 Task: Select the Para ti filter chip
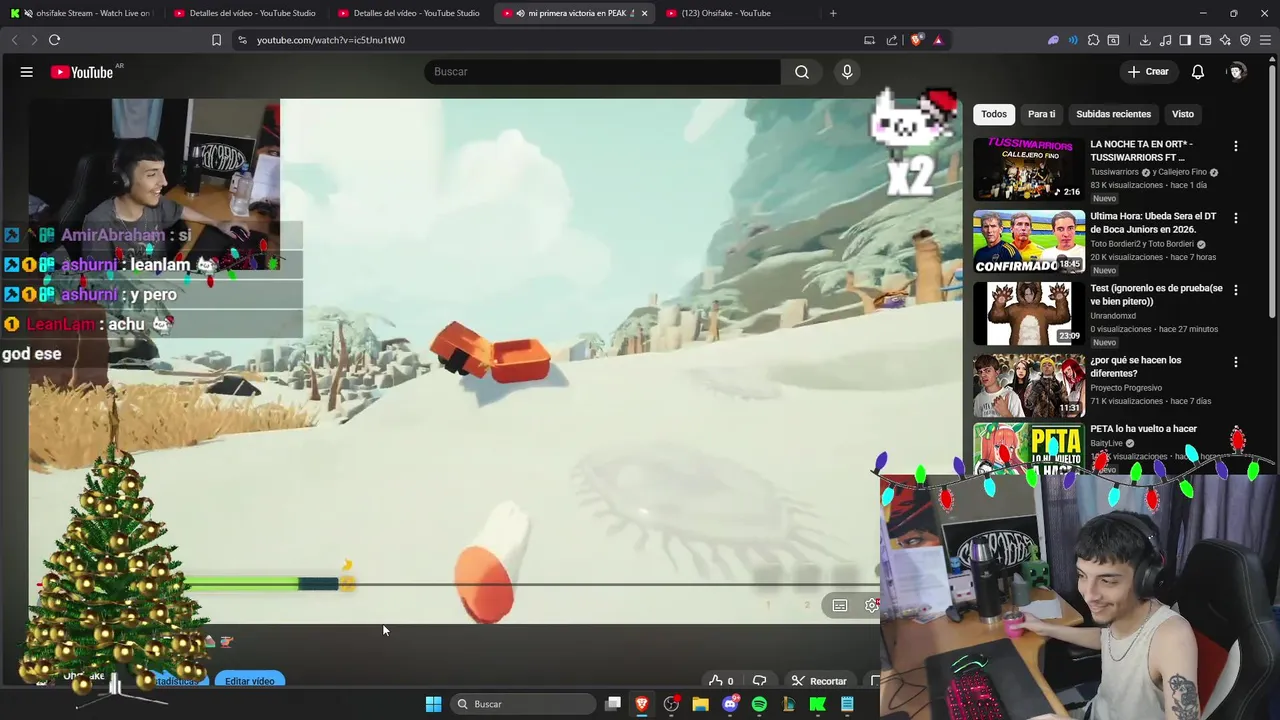pyautogui.click(x=1041, y=114)
